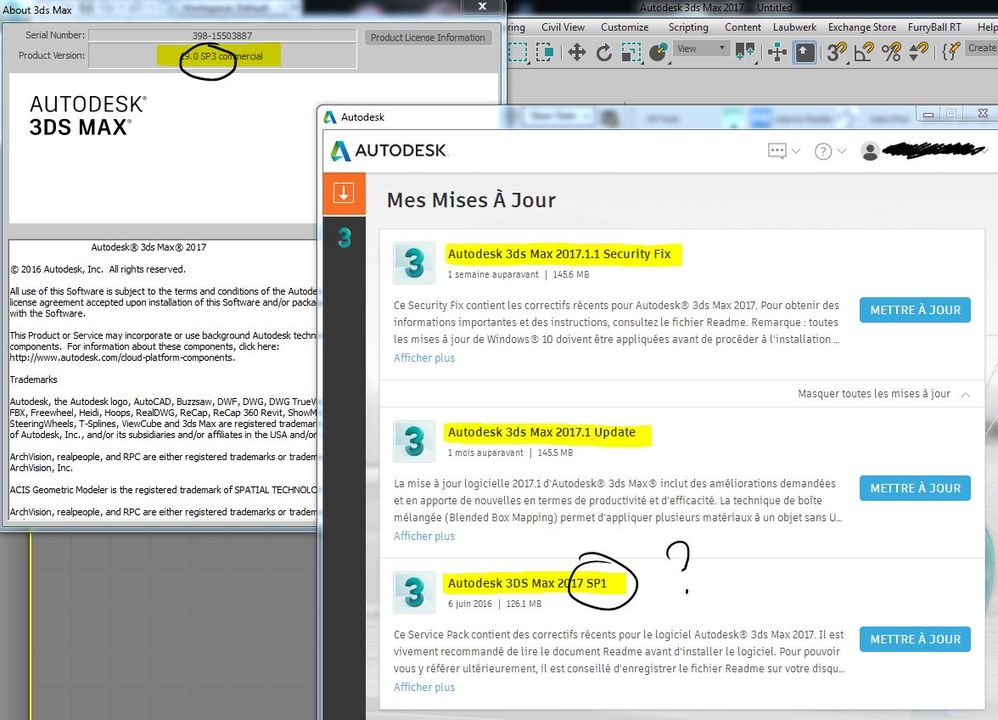Click the help question mark icon
The image size is (998, 720).
click(x=823, y=152)
